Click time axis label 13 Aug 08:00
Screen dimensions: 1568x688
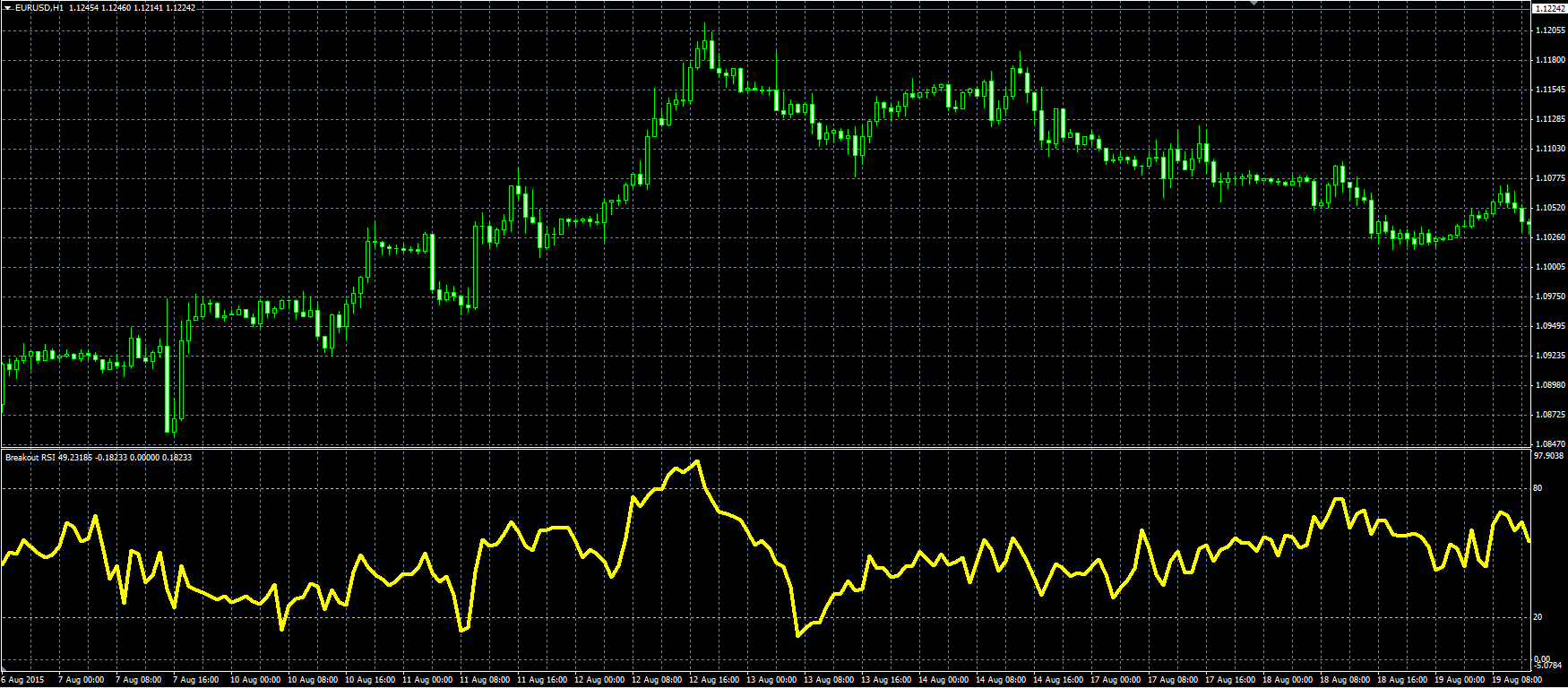pyautogui.click(x=829, y=680)
